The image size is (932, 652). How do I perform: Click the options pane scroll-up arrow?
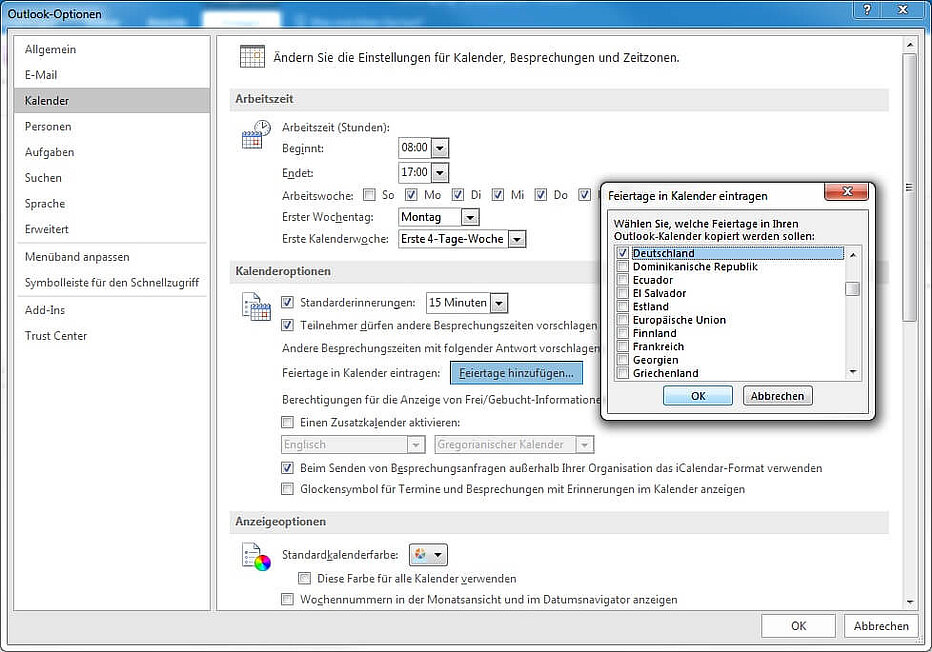point(909,45)
